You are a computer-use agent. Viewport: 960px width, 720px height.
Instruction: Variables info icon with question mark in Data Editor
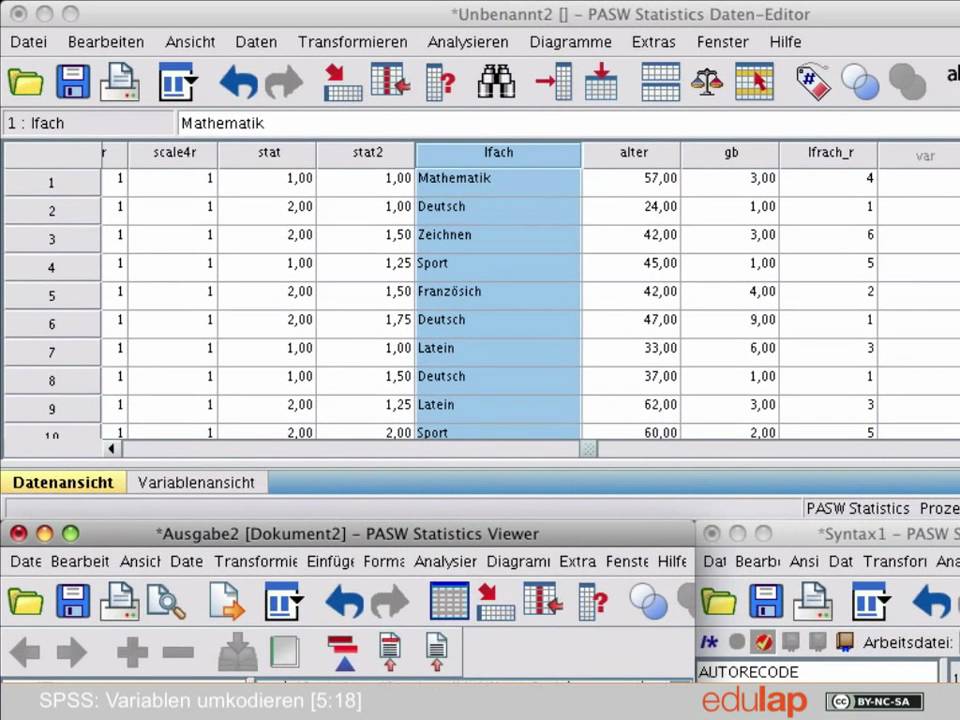[x=441, y=82]
